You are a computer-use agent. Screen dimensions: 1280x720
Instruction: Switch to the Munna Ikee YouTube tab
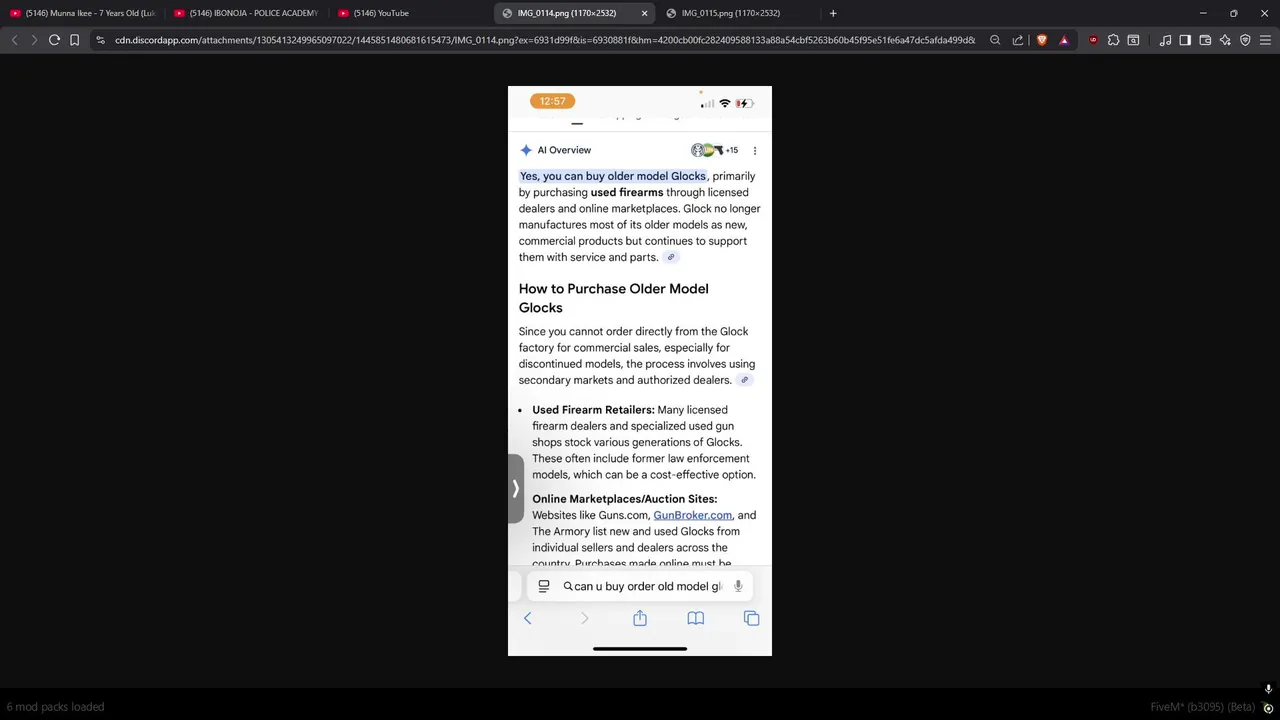click(83, 13)
